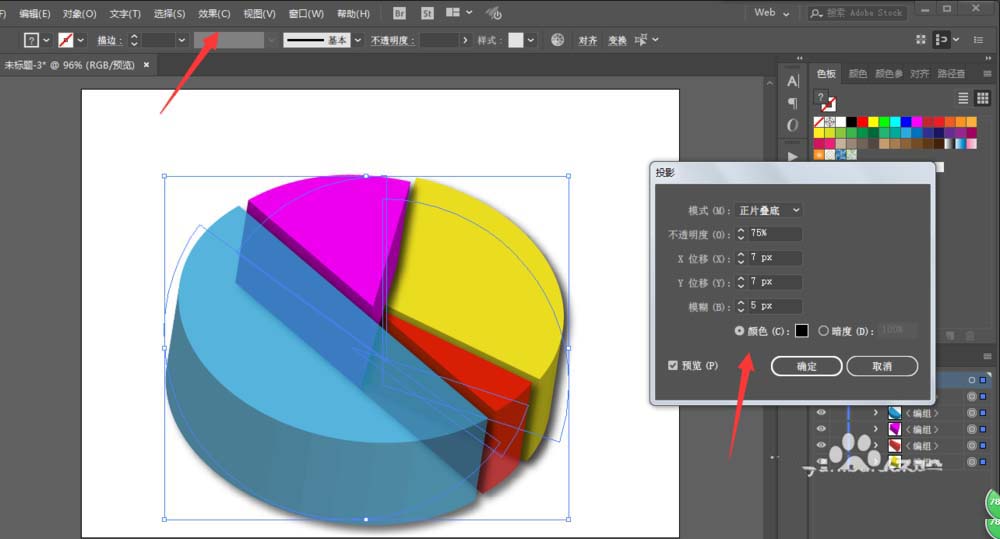
Task: Open the Web workspace switcher dropdown
Action: 771,13
